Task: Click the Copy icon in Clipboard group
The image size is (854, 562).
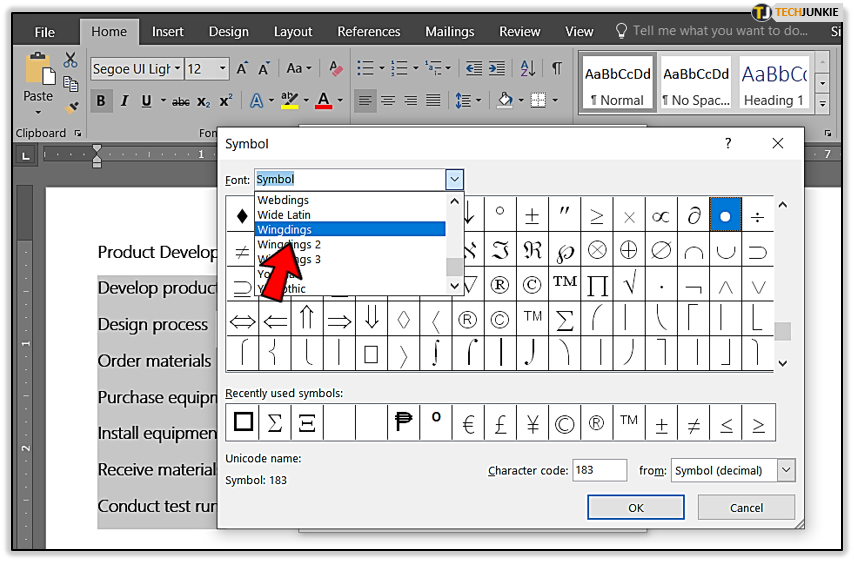Action: click(70, 84)
